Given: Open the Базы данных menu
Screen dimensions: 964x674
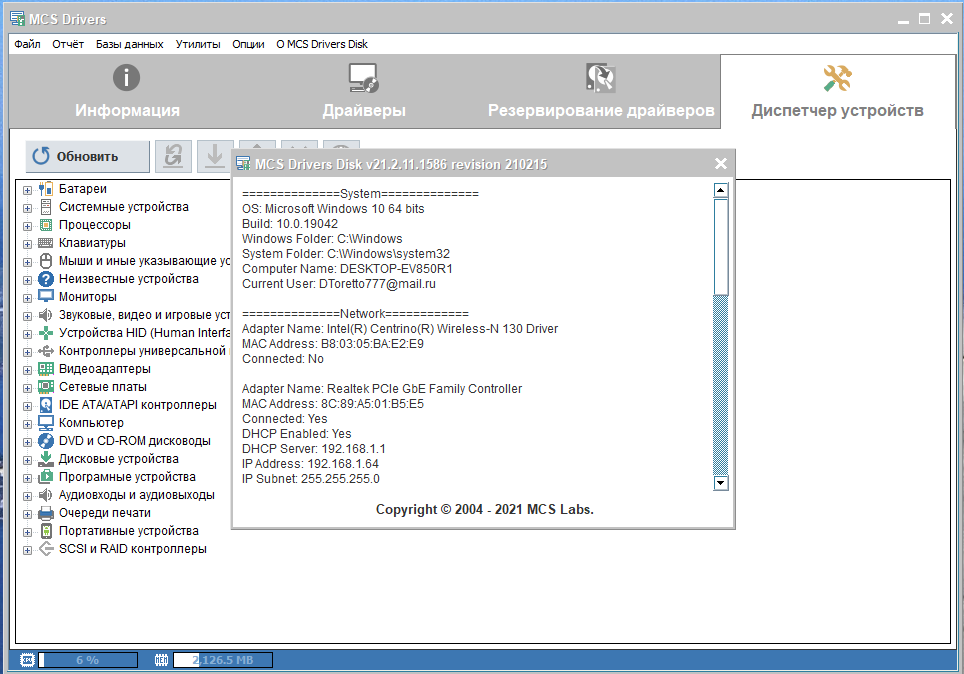Looking at the screenshot, I should click(129, 44).
